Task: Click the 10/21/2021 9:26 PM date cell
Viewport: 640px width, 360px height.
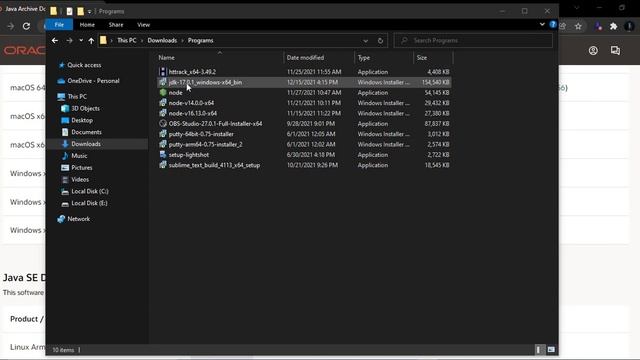Action: point(312,165)
